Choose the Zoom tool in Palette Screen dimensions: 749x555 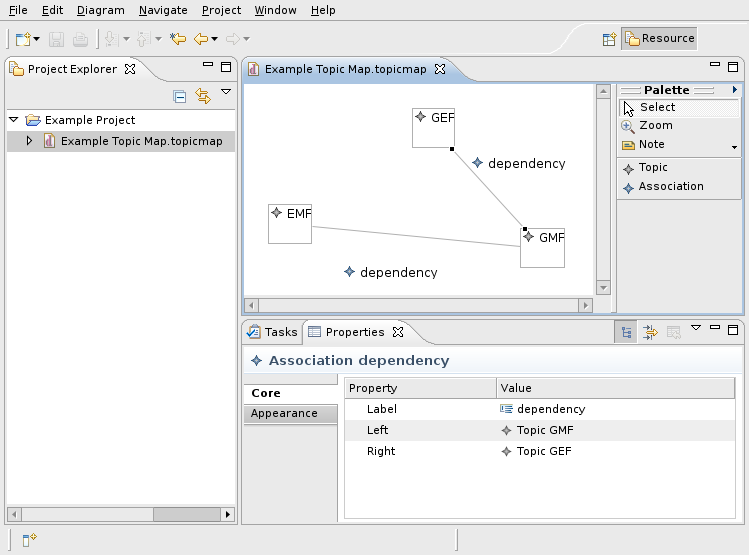(679, 126)
